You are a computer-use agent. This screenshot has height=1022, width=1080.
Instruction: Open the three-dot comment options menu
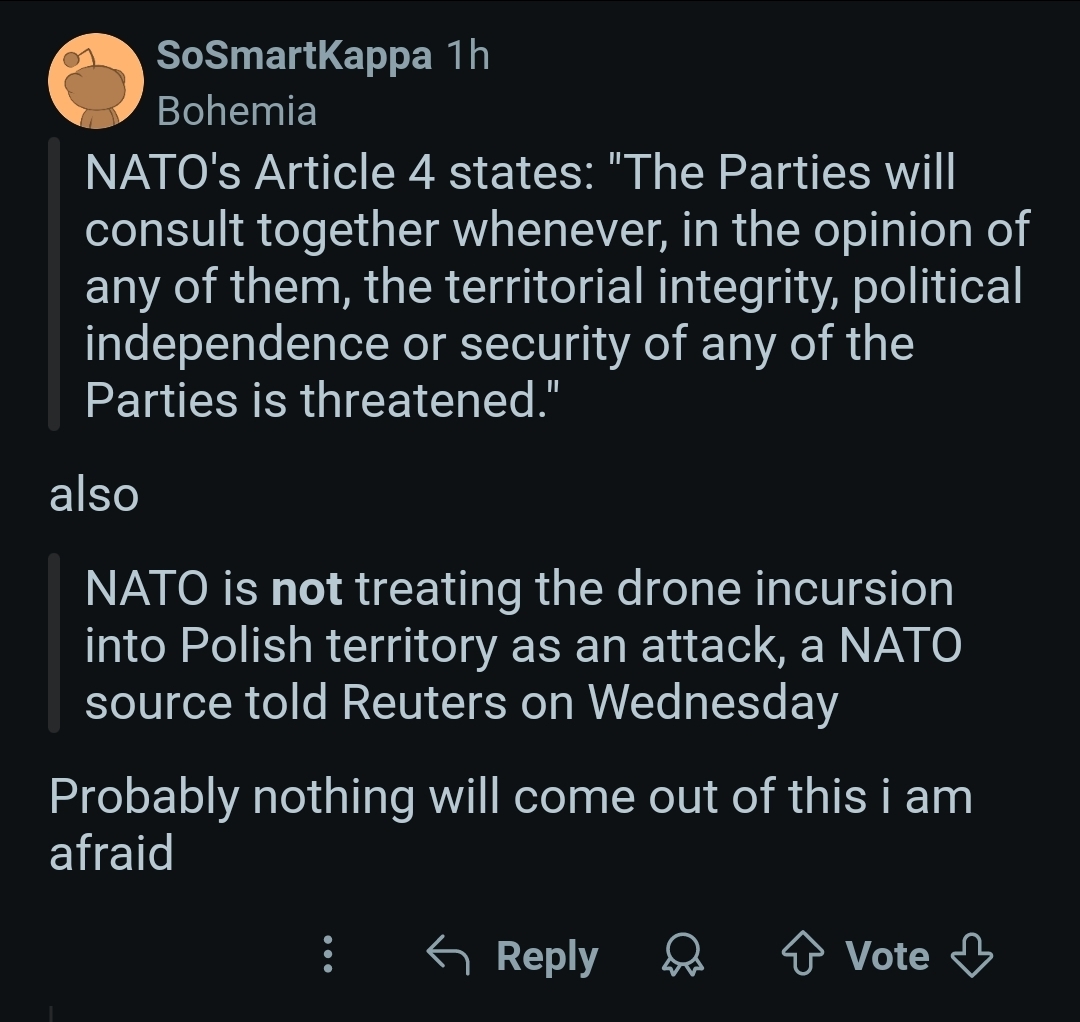[x=326, y=956]
